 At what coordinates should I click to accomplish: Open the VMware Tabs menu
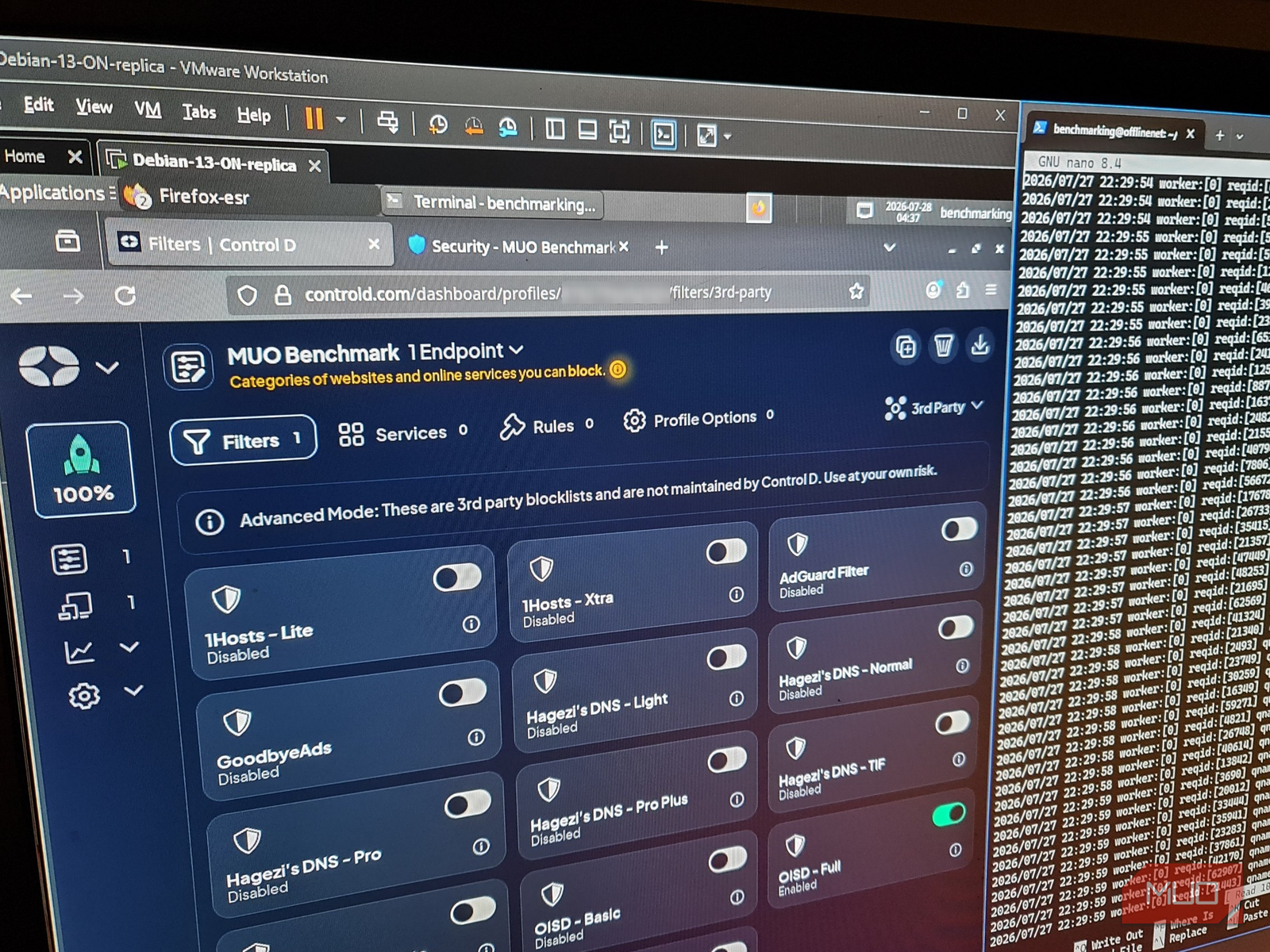point(199,112)
